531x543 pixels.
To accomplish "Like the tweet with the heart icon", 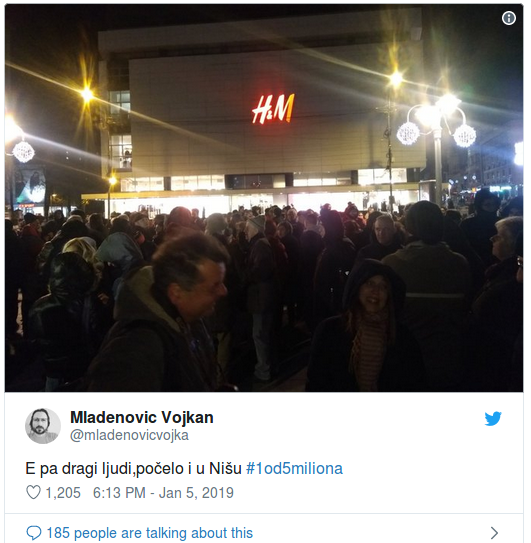I will pyautogui.click(x=34, y=492).
